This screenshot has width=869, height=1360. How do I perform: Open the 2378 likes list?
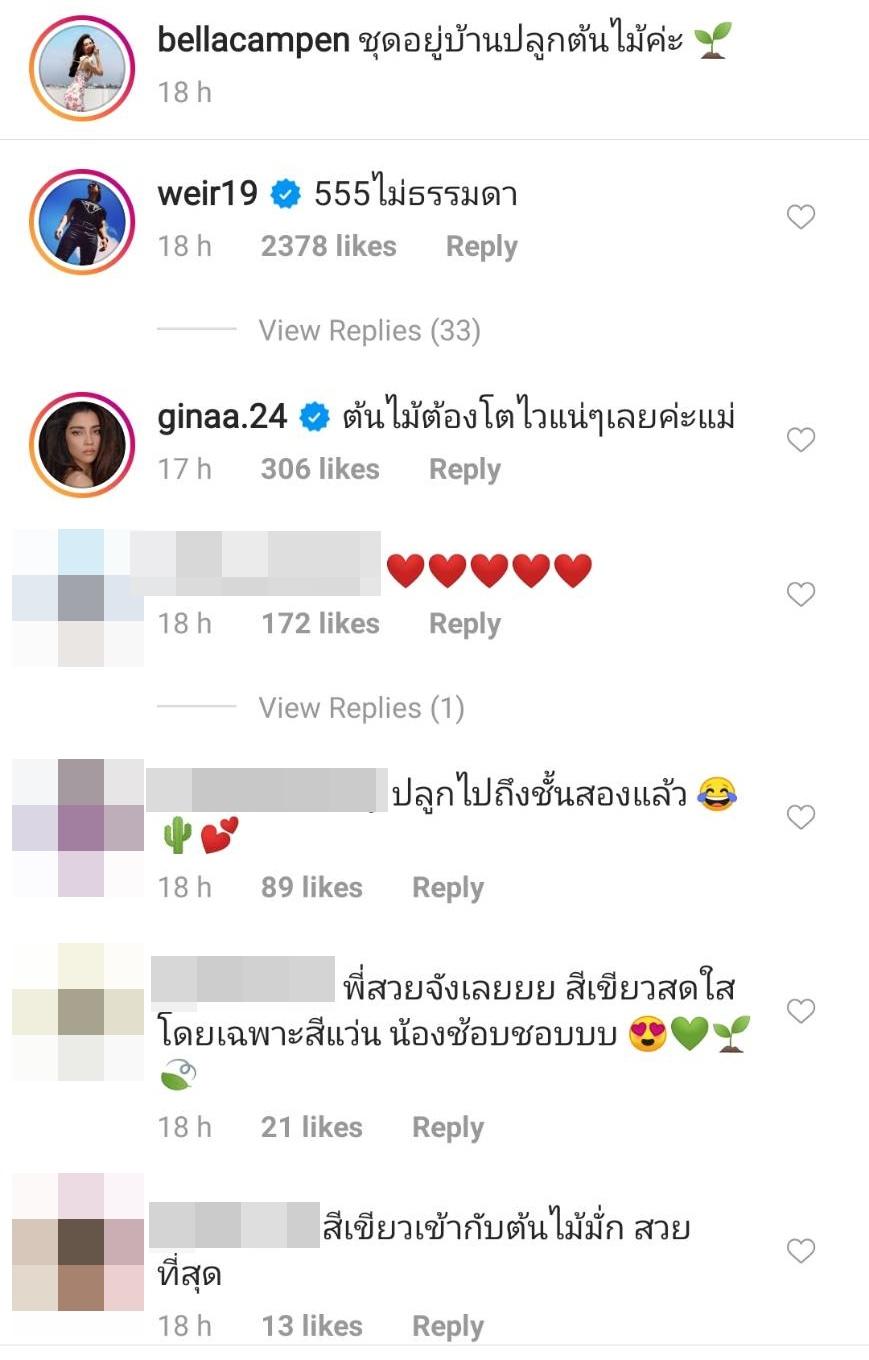pos(328,247)
